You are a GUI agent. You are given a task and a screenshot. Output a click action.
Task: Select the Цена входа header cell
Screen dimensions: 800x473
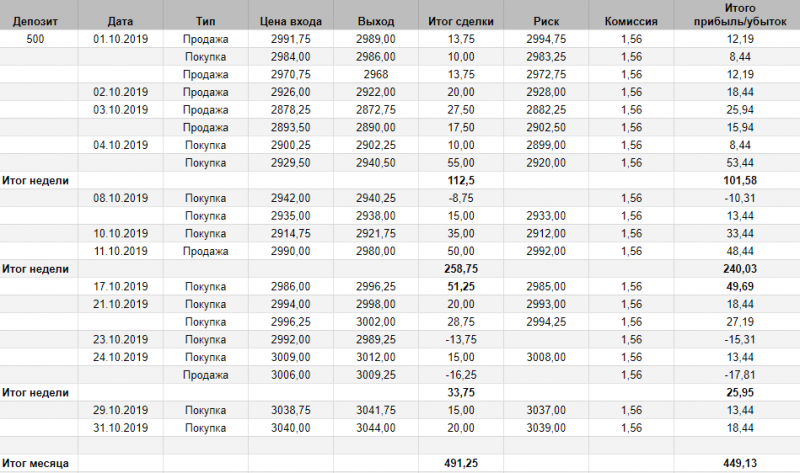pos(288,20)
